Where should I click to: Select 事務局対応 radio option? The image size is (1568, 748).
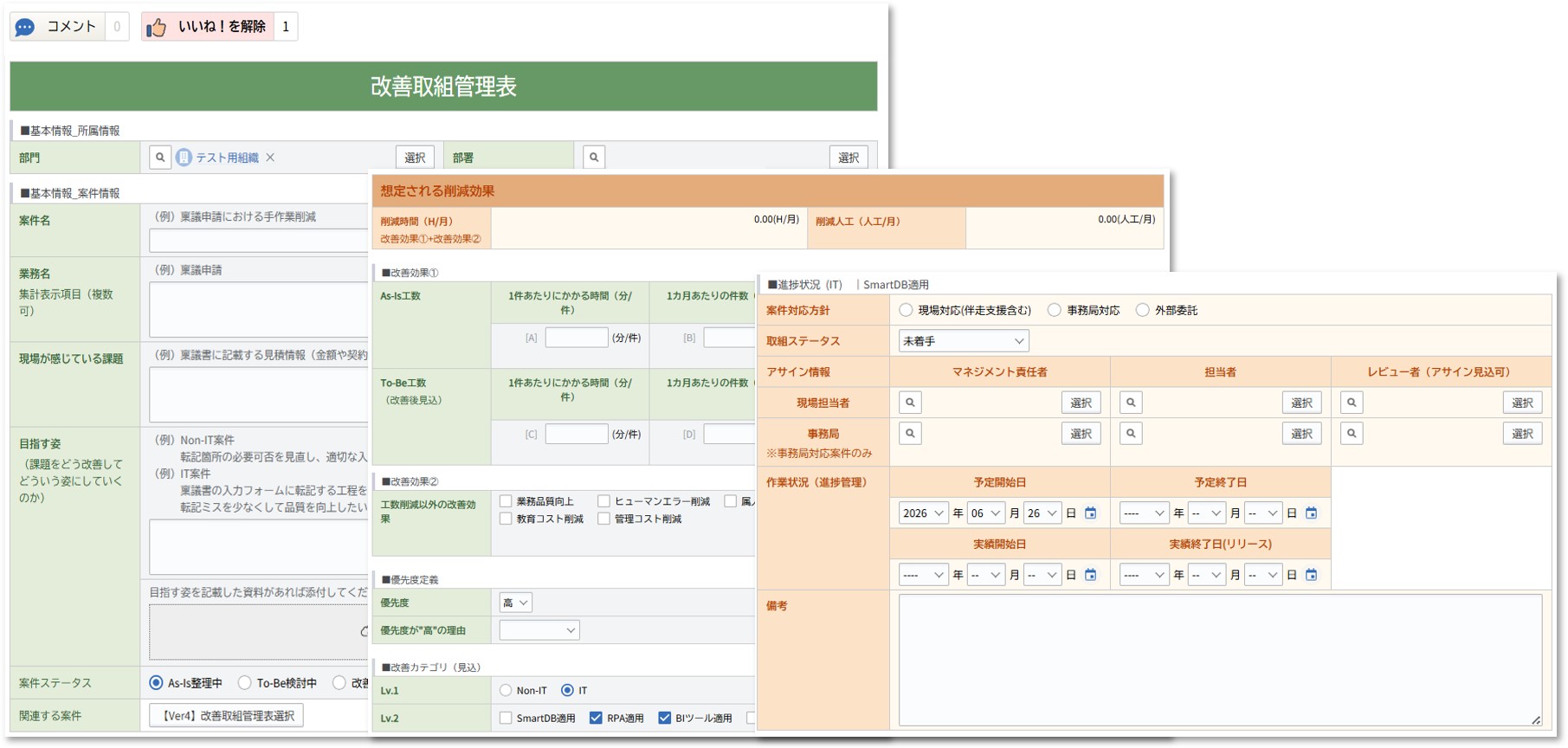pos(1055,310)
